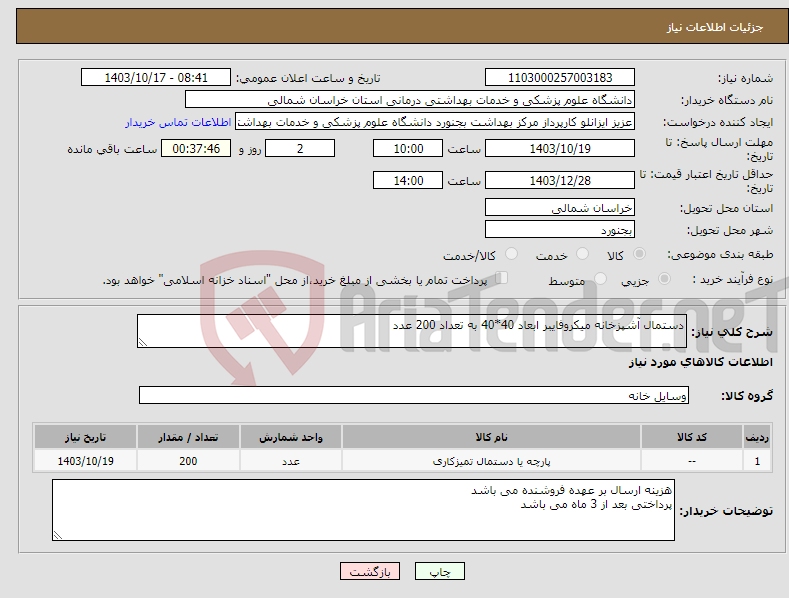Image resolution: width=789 pixels, height=598 pixels.
Task: Click the کد کالا column header
Action: coord(692,437)
